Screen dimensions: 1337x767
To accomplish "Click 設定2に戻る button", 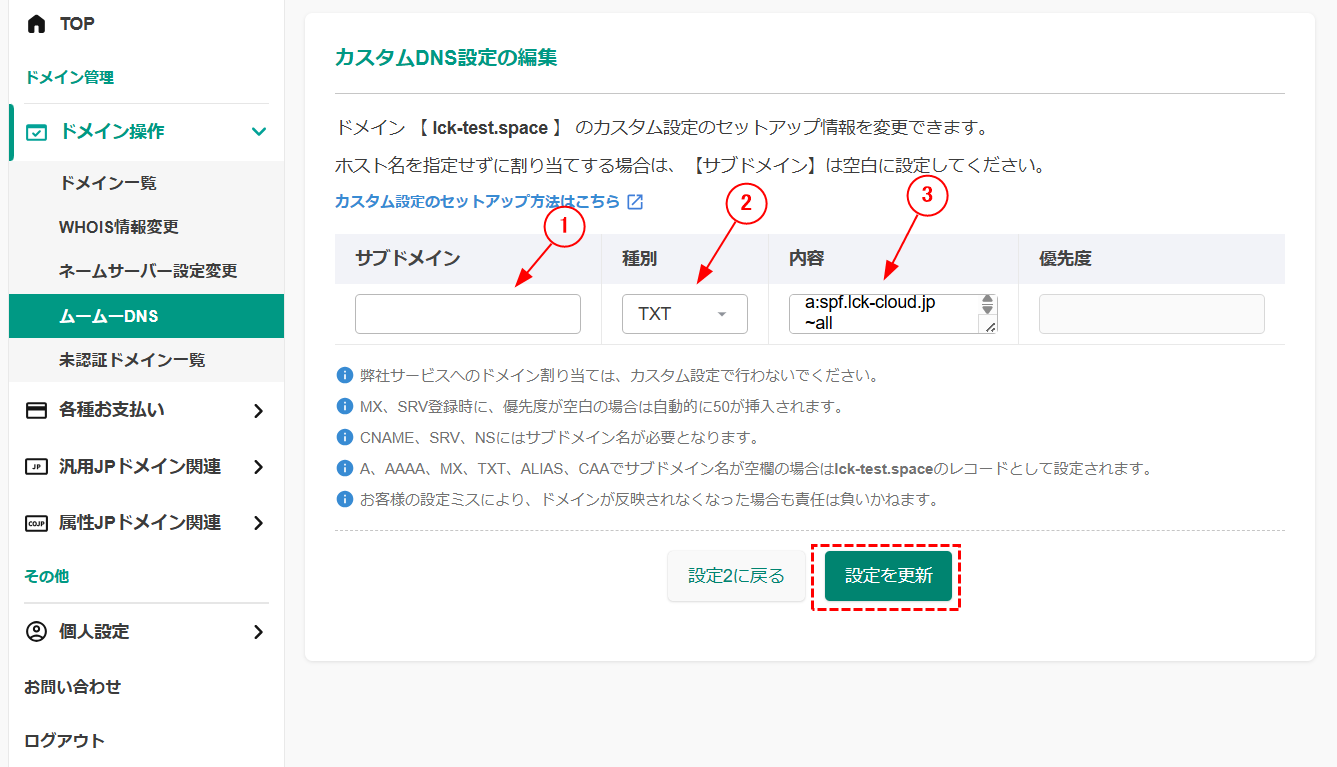I will point(736,576).
